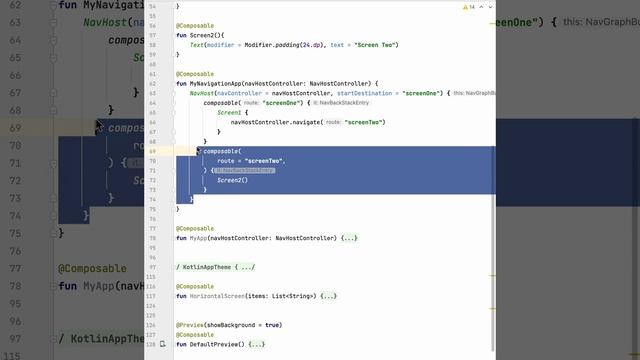Click the 'route:' hint before "screenTwo" on line 66
The height and width of the screenshot is (360, 640).
point(333,122)
